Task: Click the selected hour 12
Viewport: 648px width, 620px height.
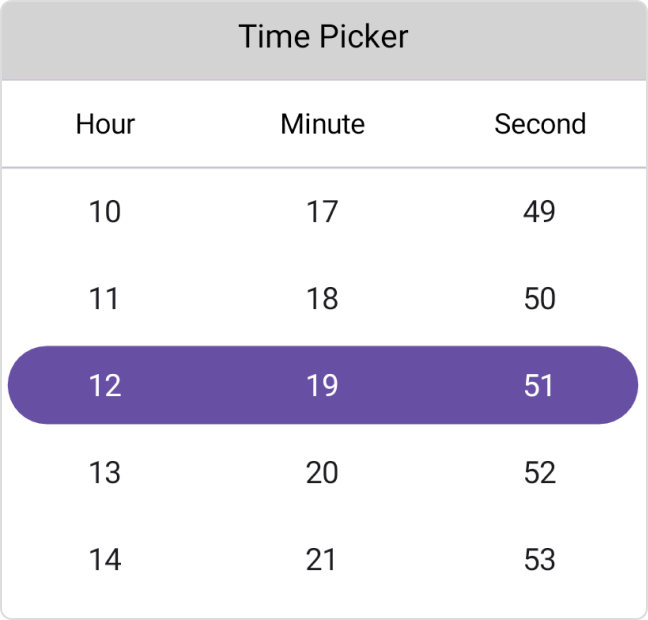Action: [105, 385]
